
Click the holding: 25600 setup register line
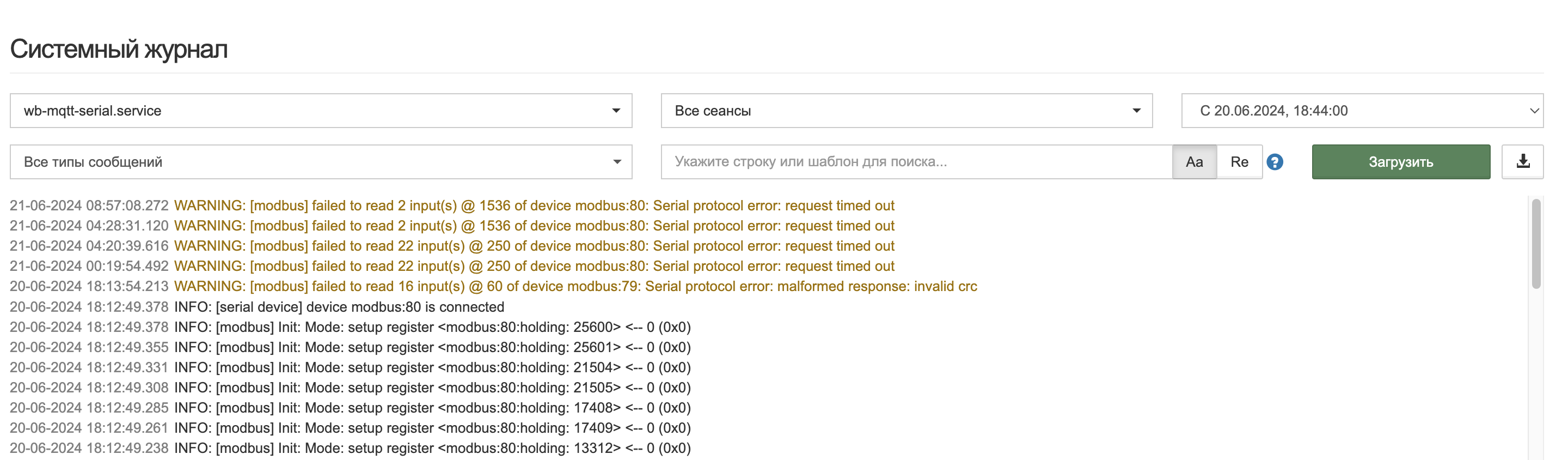click(x=432, y=327)
